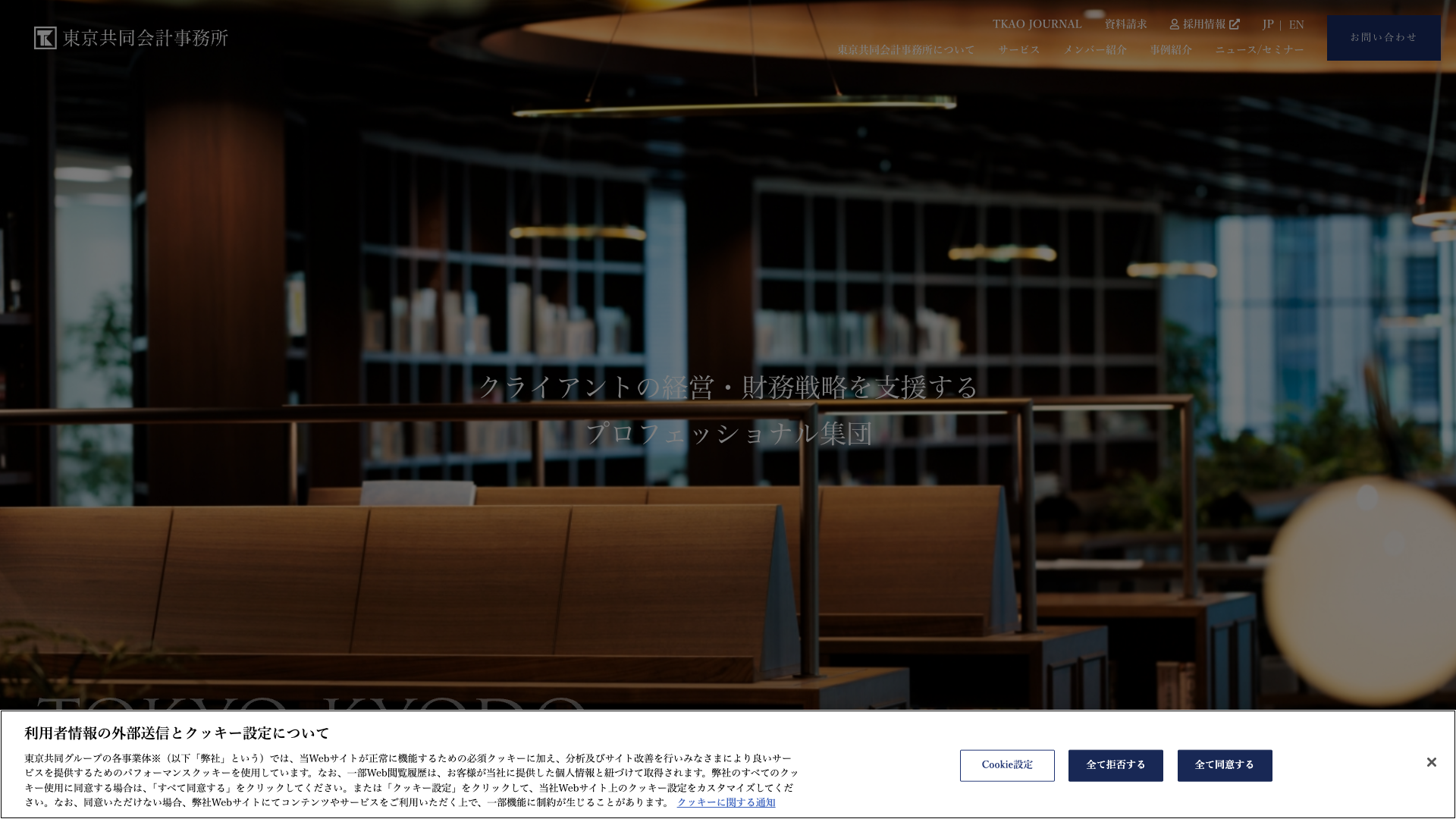
Task: Open クッキーに関する通知 link
Action: pos(726,802)
